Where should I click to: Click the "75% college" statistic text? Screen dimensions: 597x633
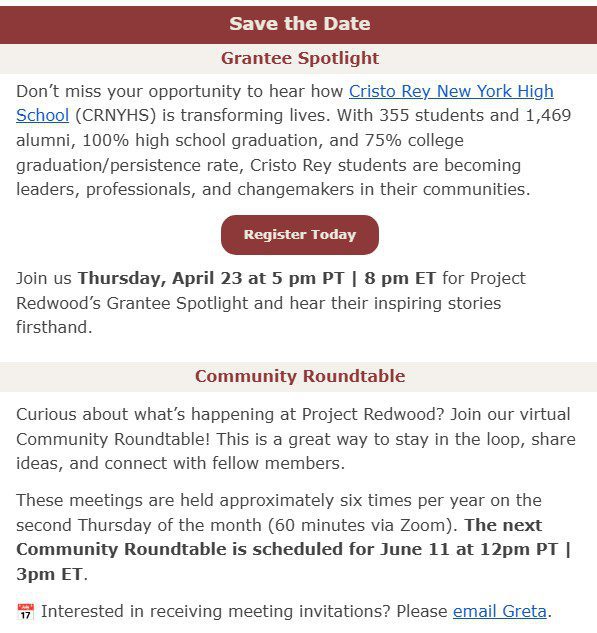click(414, 140)
